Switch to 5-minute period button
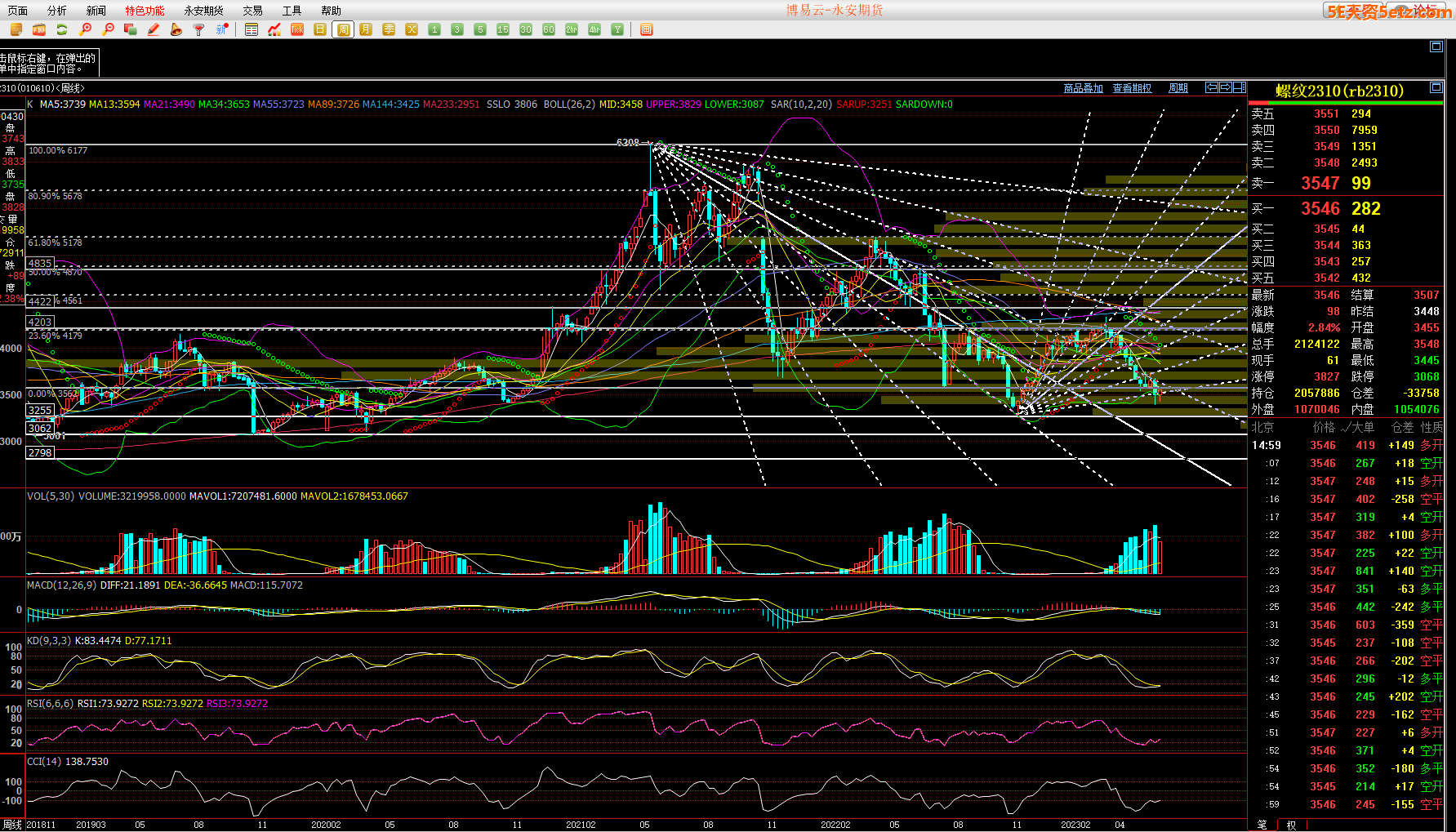The image size is (1456, 832). pos(480,29)
